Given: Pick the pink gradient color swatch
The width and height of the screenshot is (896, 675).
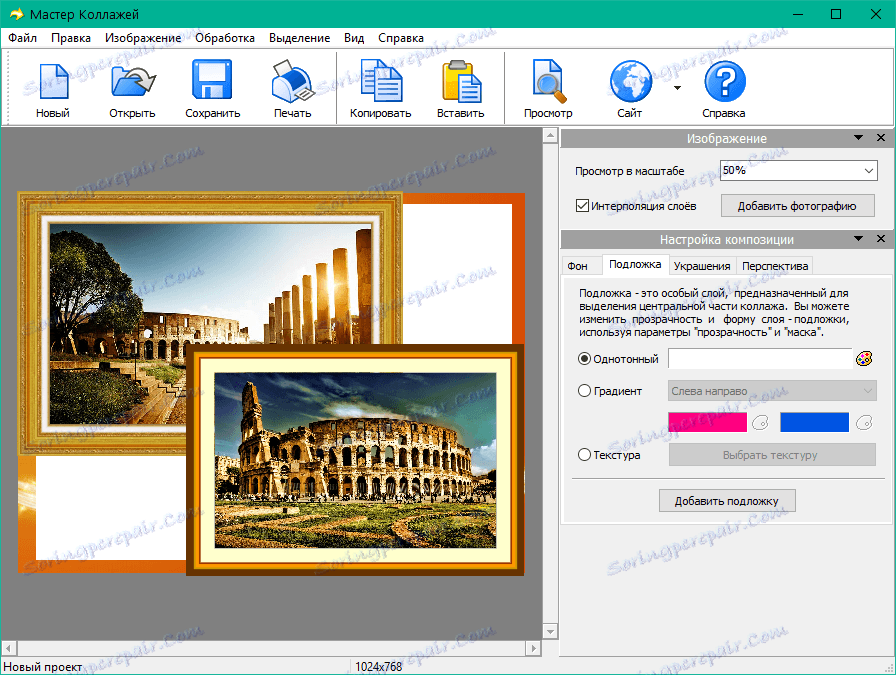Looking at the screenshot, I should [x=707, y=422].
